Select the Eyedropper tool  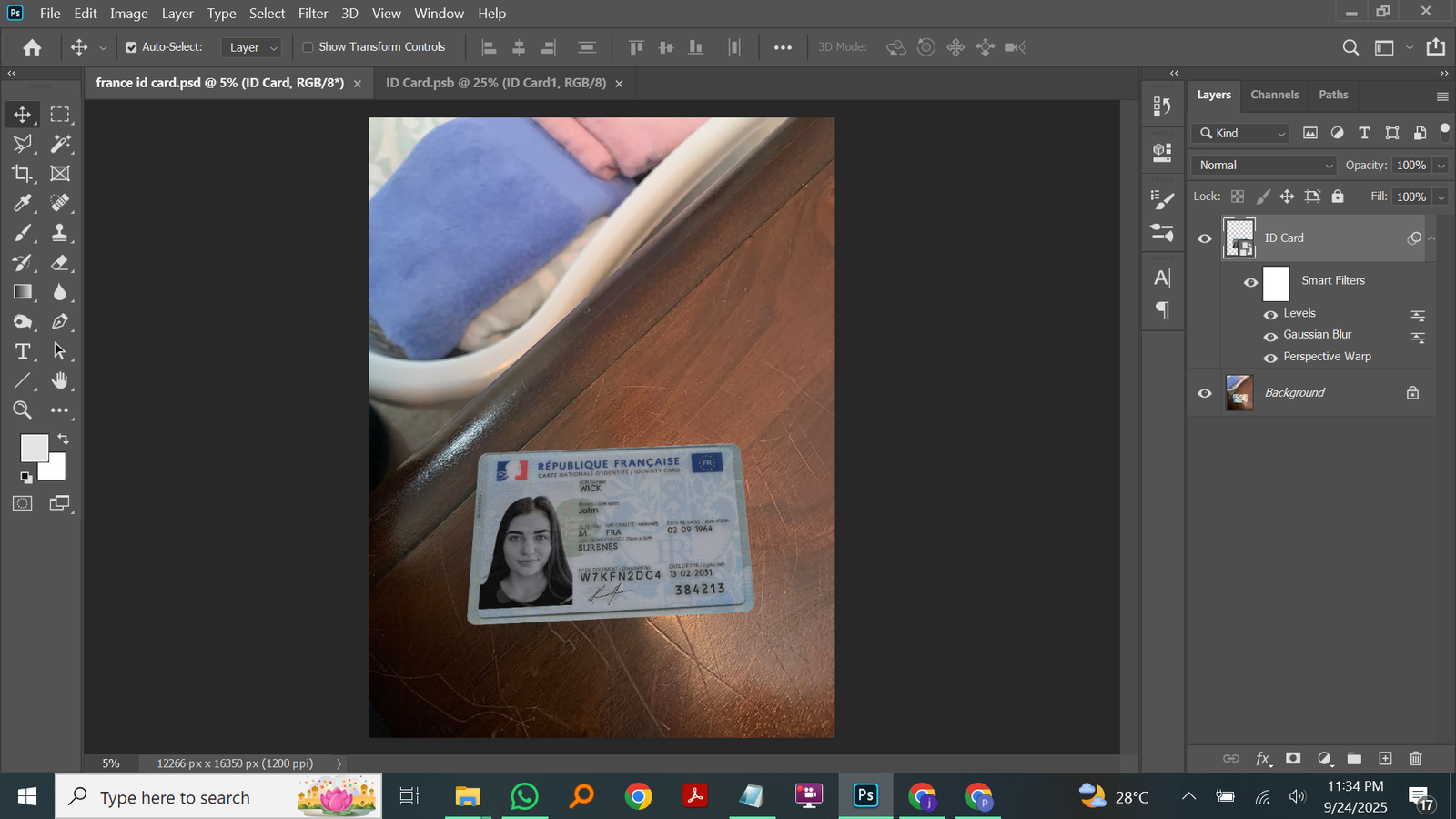tap(22, 203)
